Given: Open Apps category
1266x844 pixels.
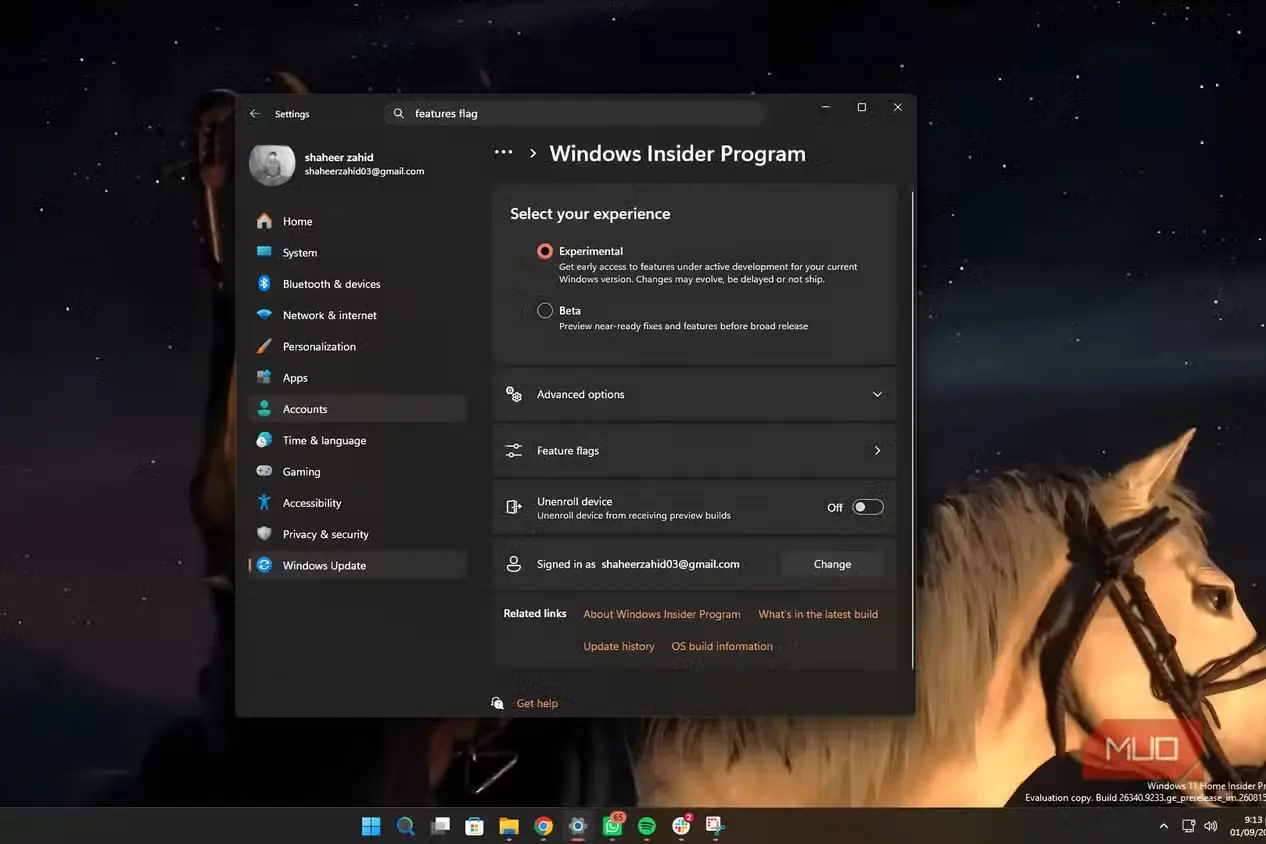Looking at the screenshot, I should 357,378.
